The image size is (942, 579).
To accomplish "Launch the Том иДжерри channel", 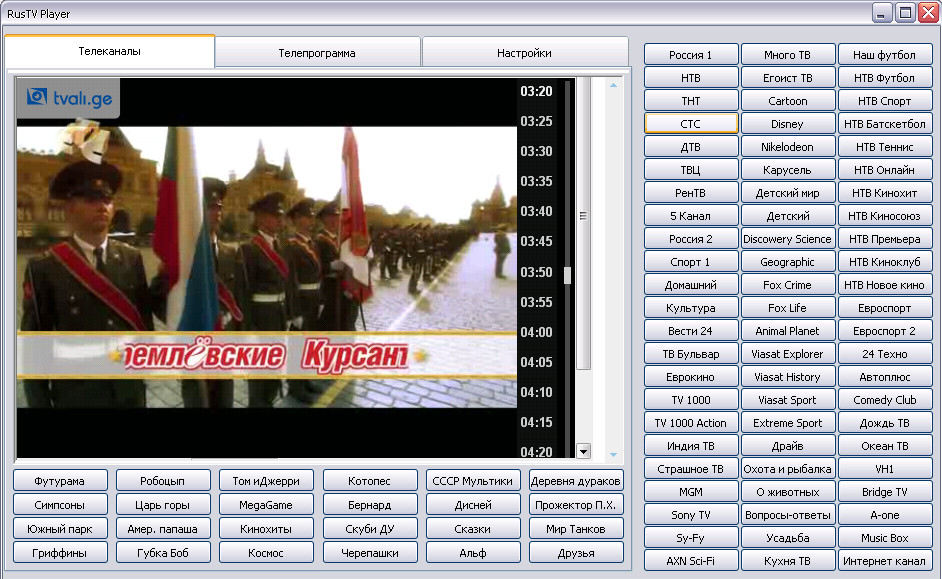I will (x=266, y=481).
